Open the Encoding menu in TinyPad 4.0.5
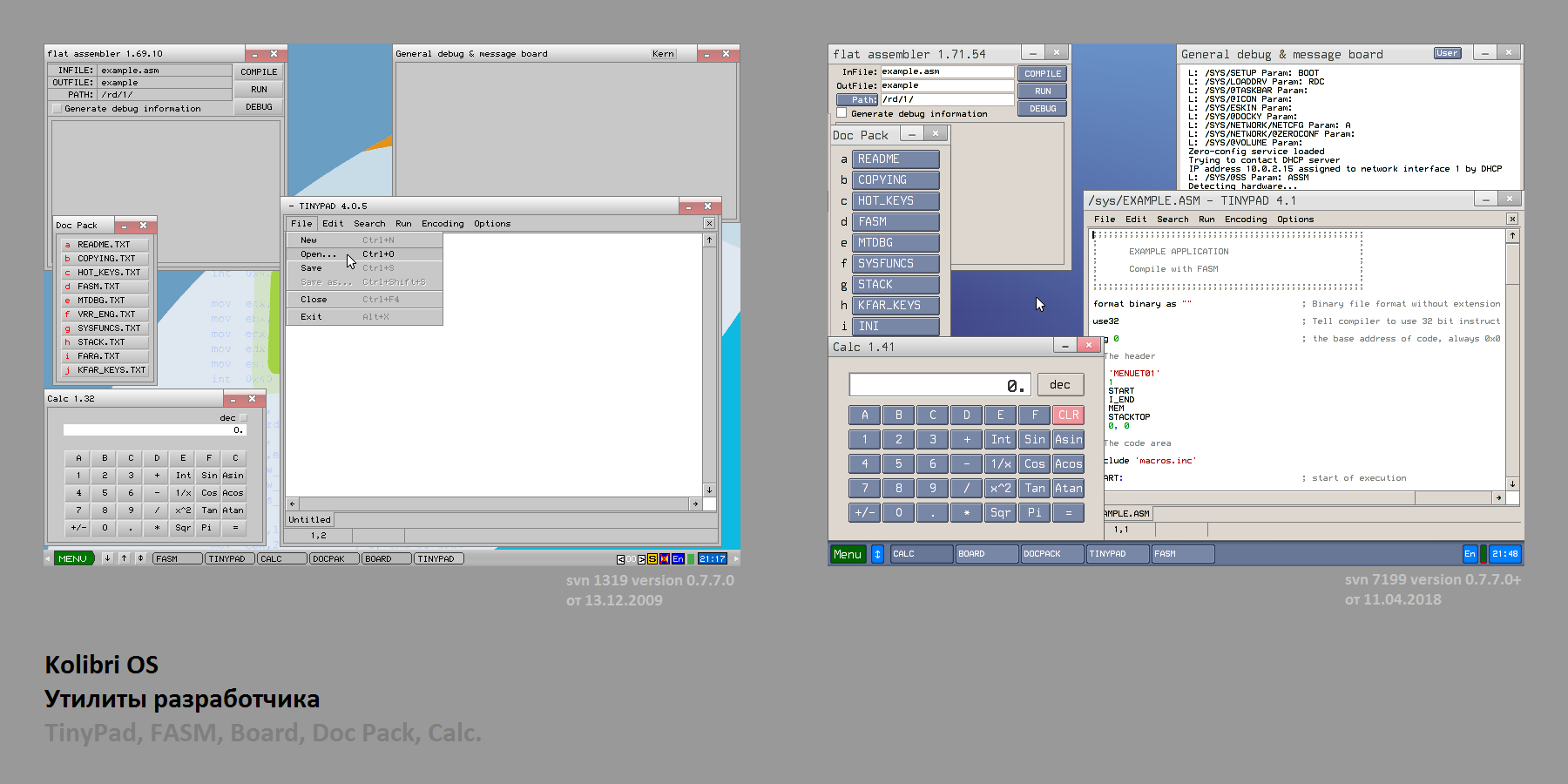The height and width of the screenshot is (784, 1568). [443, 224]
